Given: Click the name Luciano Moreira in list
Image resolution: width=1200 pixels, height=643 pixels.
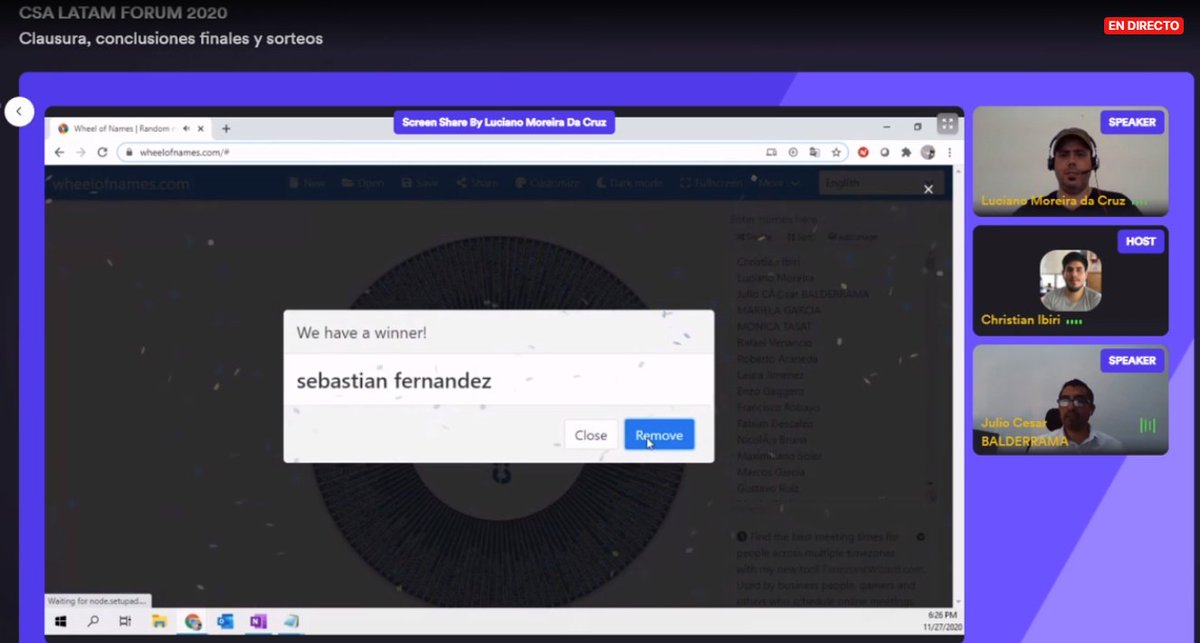Looking at the screenshot, I should (x=775, y=278).
